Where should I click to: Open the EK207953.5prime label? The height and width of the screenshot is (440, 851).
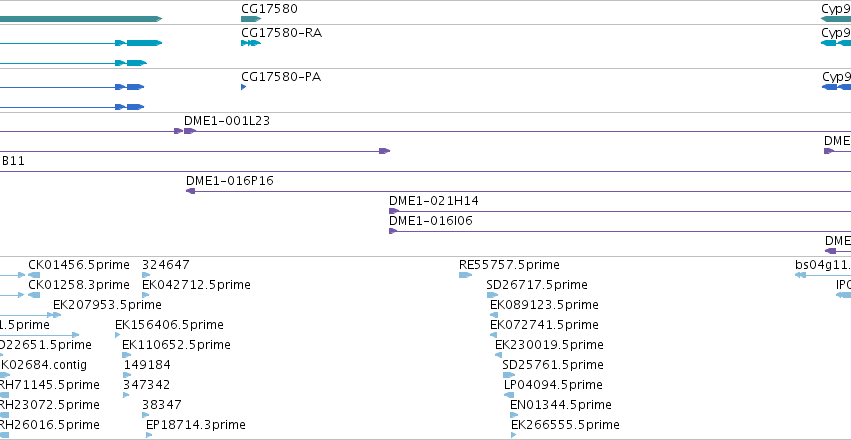107,304
